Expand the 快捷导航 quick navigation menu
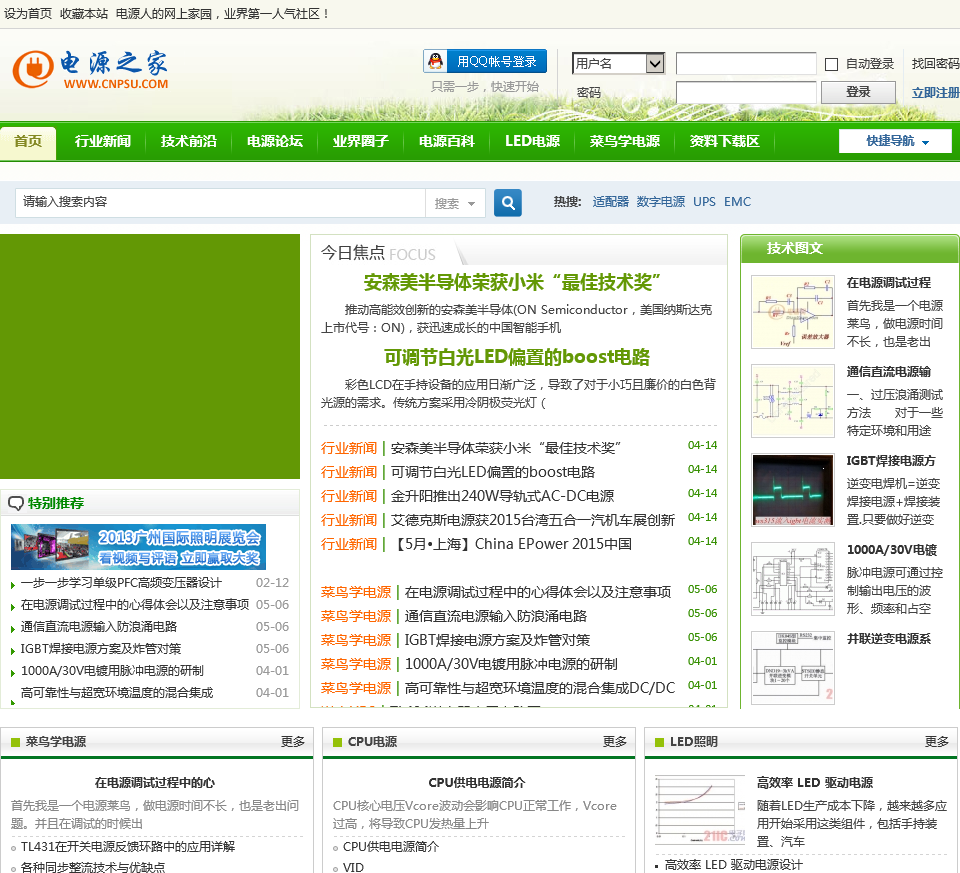The height and width of the screenshot is (873, 960). click(896, 142)
